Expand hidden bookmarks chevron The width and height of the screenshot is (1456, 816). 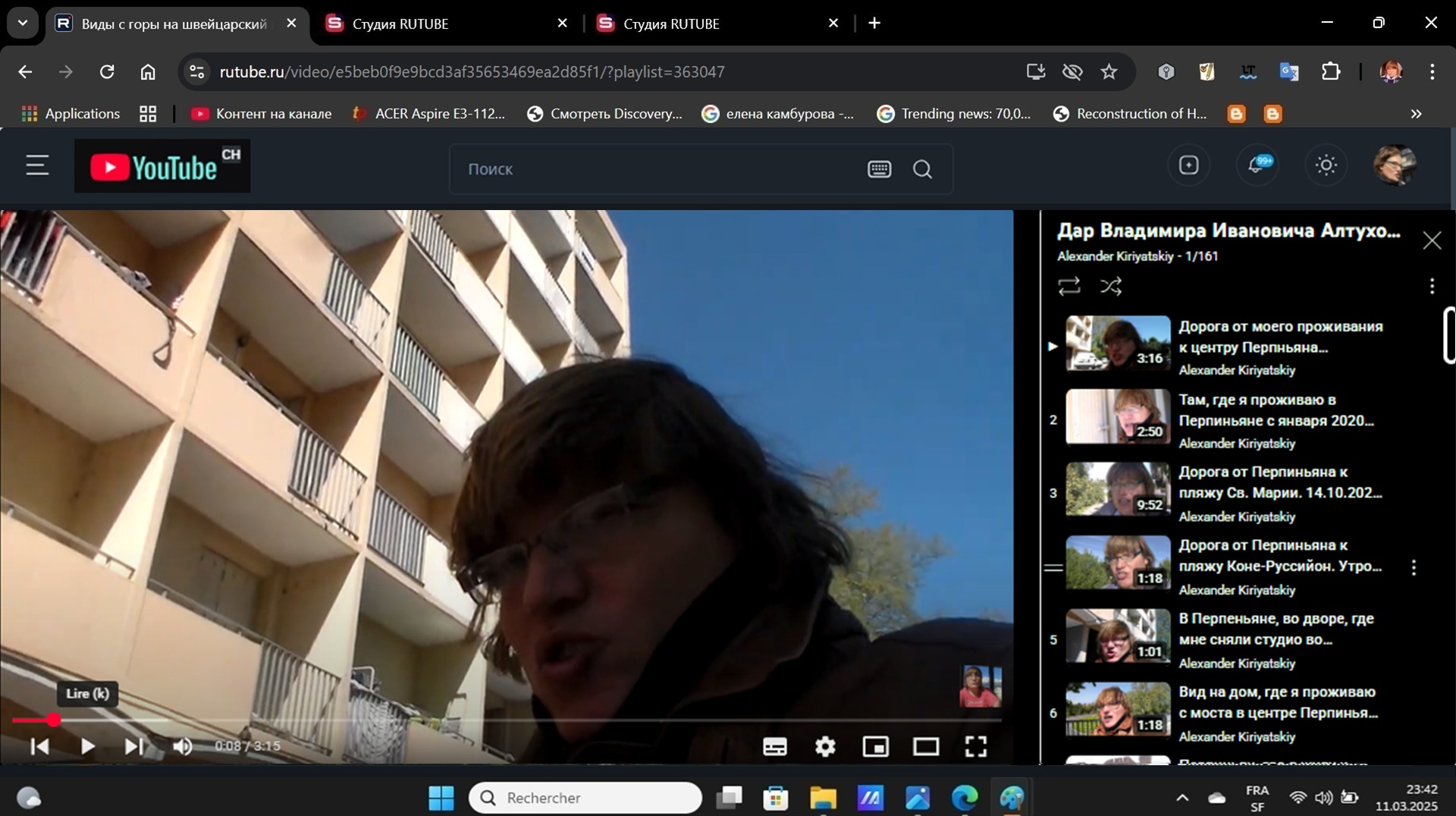[1415, 114]
